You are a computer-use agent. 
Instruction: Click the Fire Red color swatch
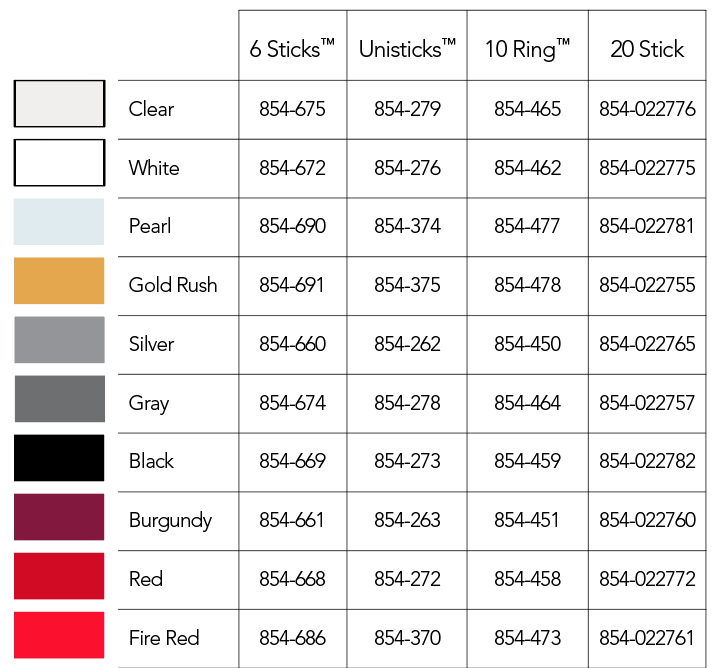click(x=59, y=635)
